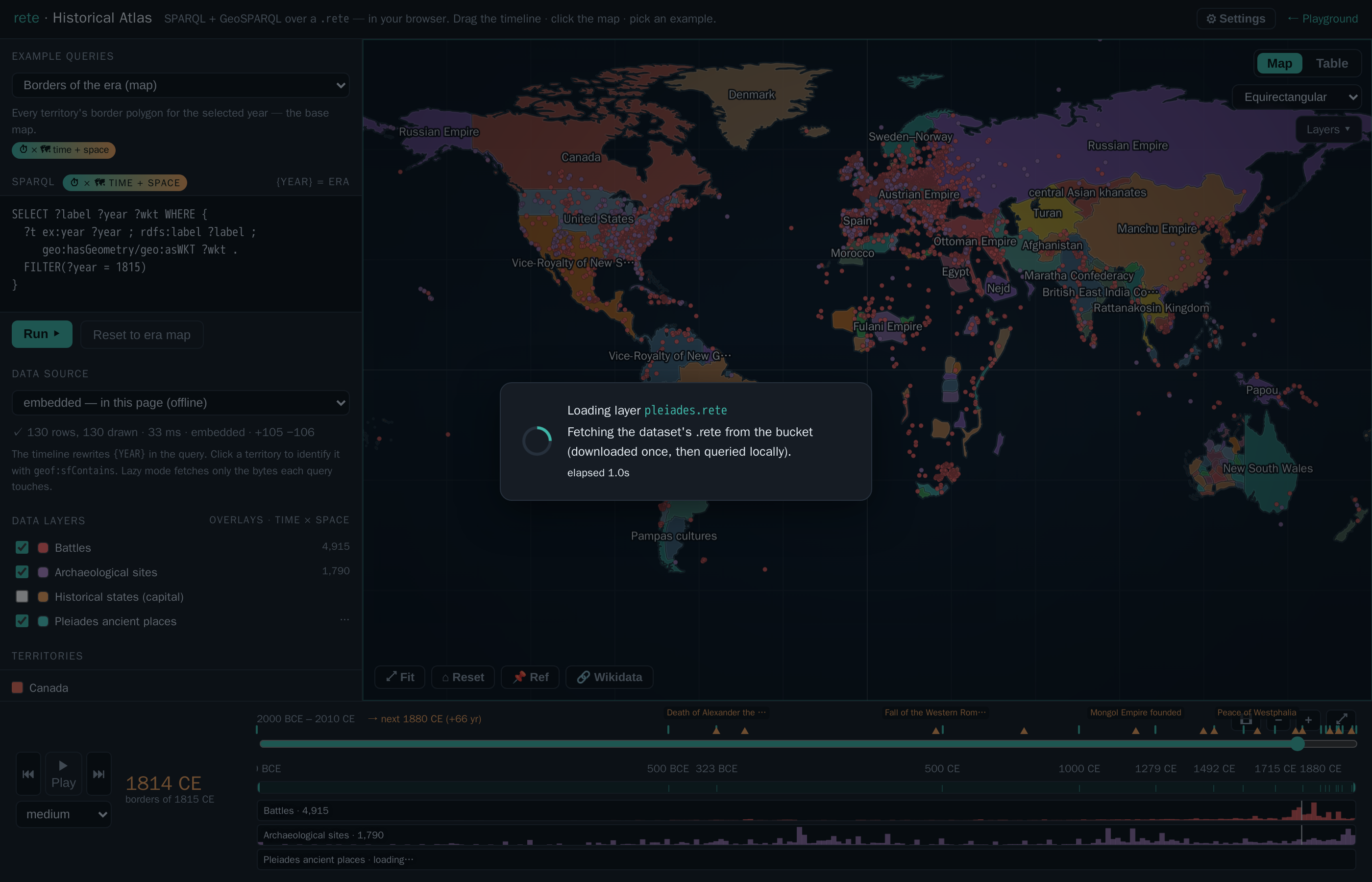Screen dimensions: 1372x882
Task: Click the loading spinner in the dialog
Action: click(537, 441)
